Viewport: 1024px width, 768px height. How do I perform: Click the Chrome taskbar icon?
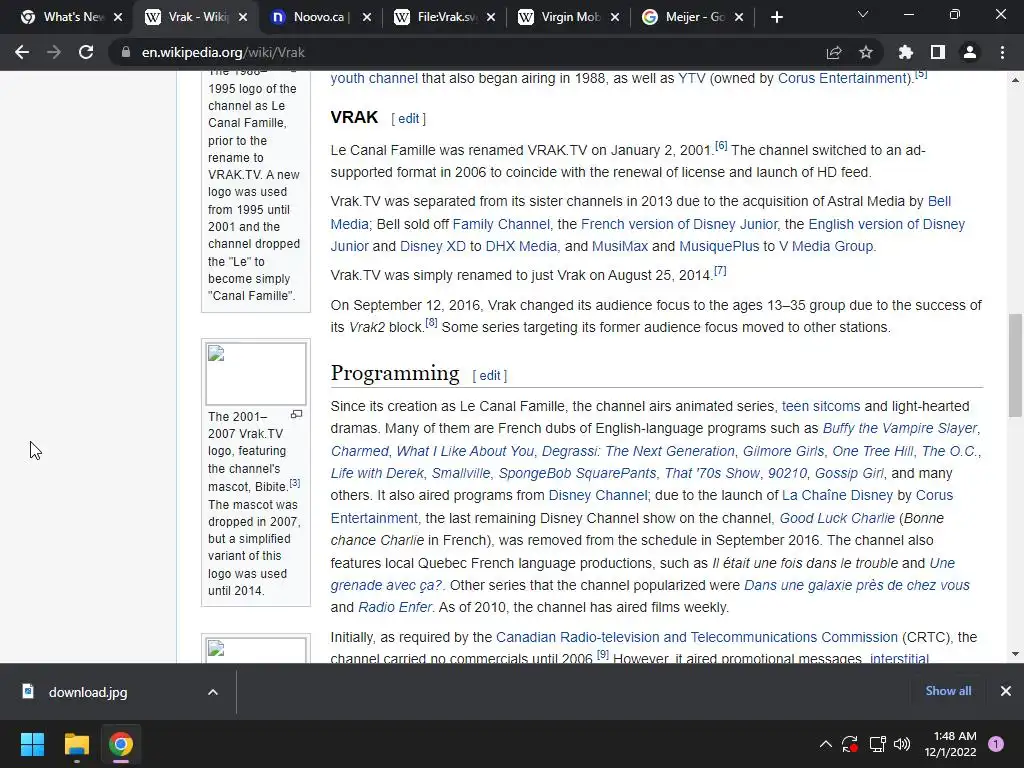pos(121,744)
